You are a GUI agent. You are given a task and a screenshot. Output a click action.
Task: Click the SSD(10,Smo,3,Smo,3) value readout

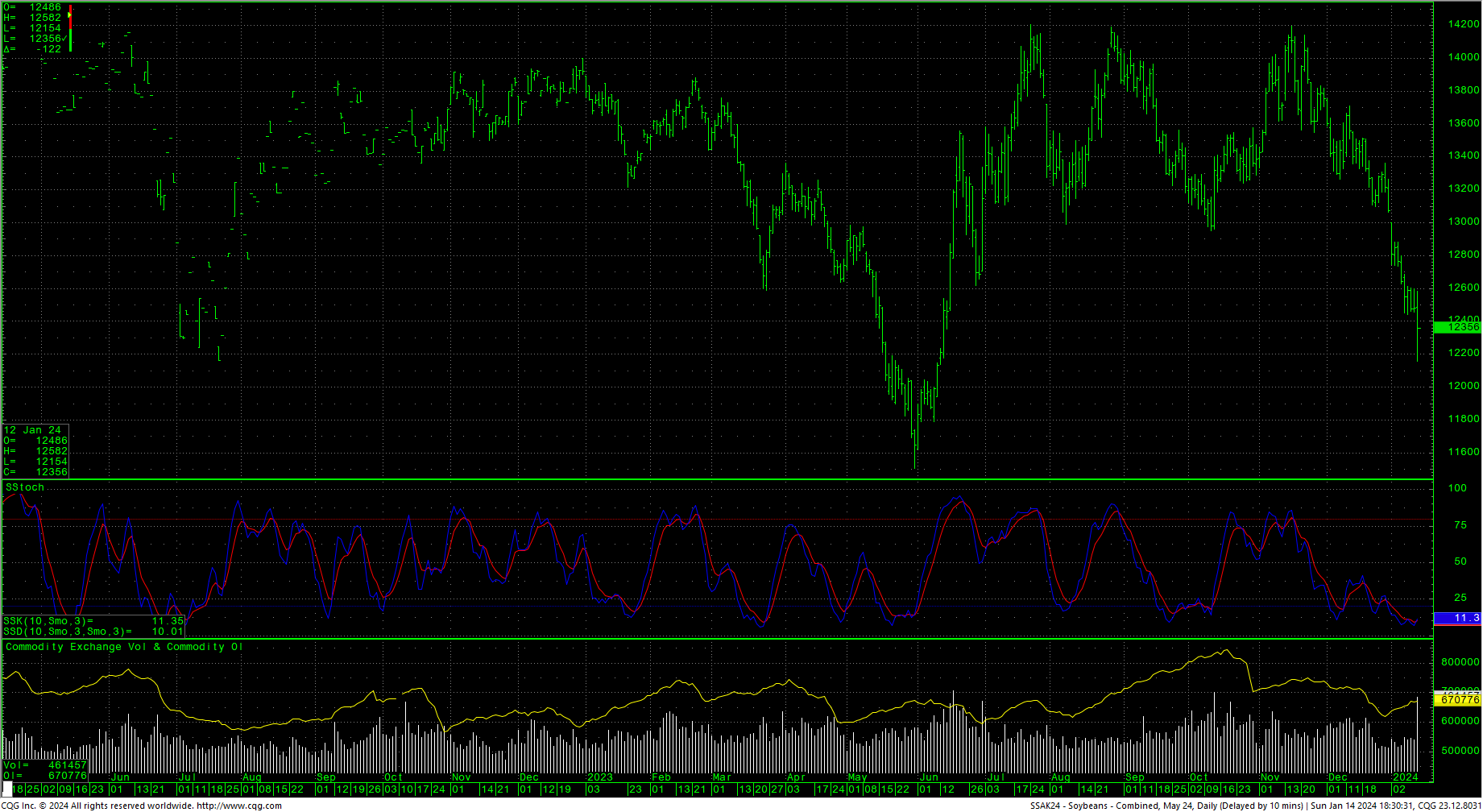pos(93,632)
